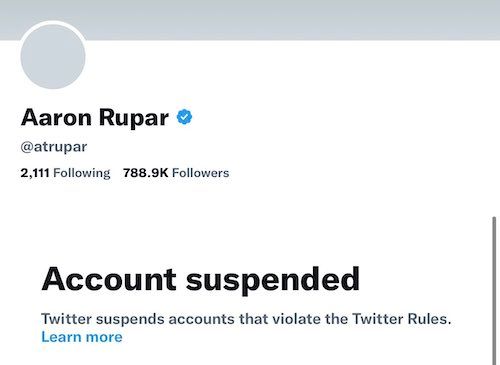Screen dimensions: 500x365
Task: Click the word Account in the heading
Action: pyautogui.click(x=109, y=279)
